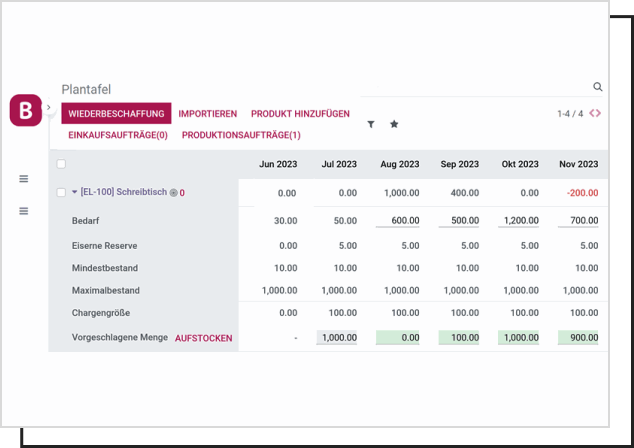Click the Aufstocken link

point(203,338)
